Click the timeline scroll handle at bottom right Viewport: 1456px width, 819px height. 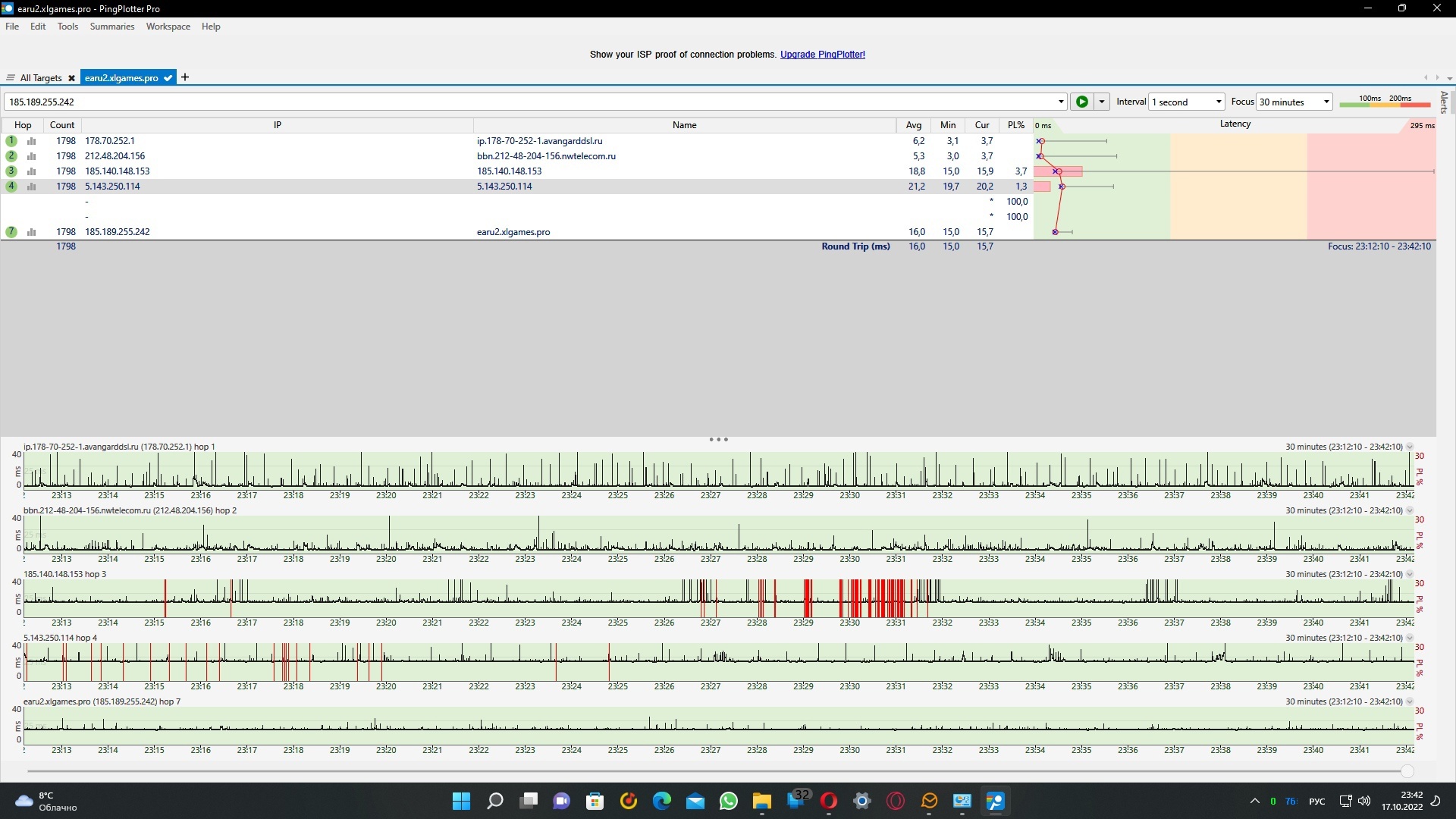pos(1407,771)
